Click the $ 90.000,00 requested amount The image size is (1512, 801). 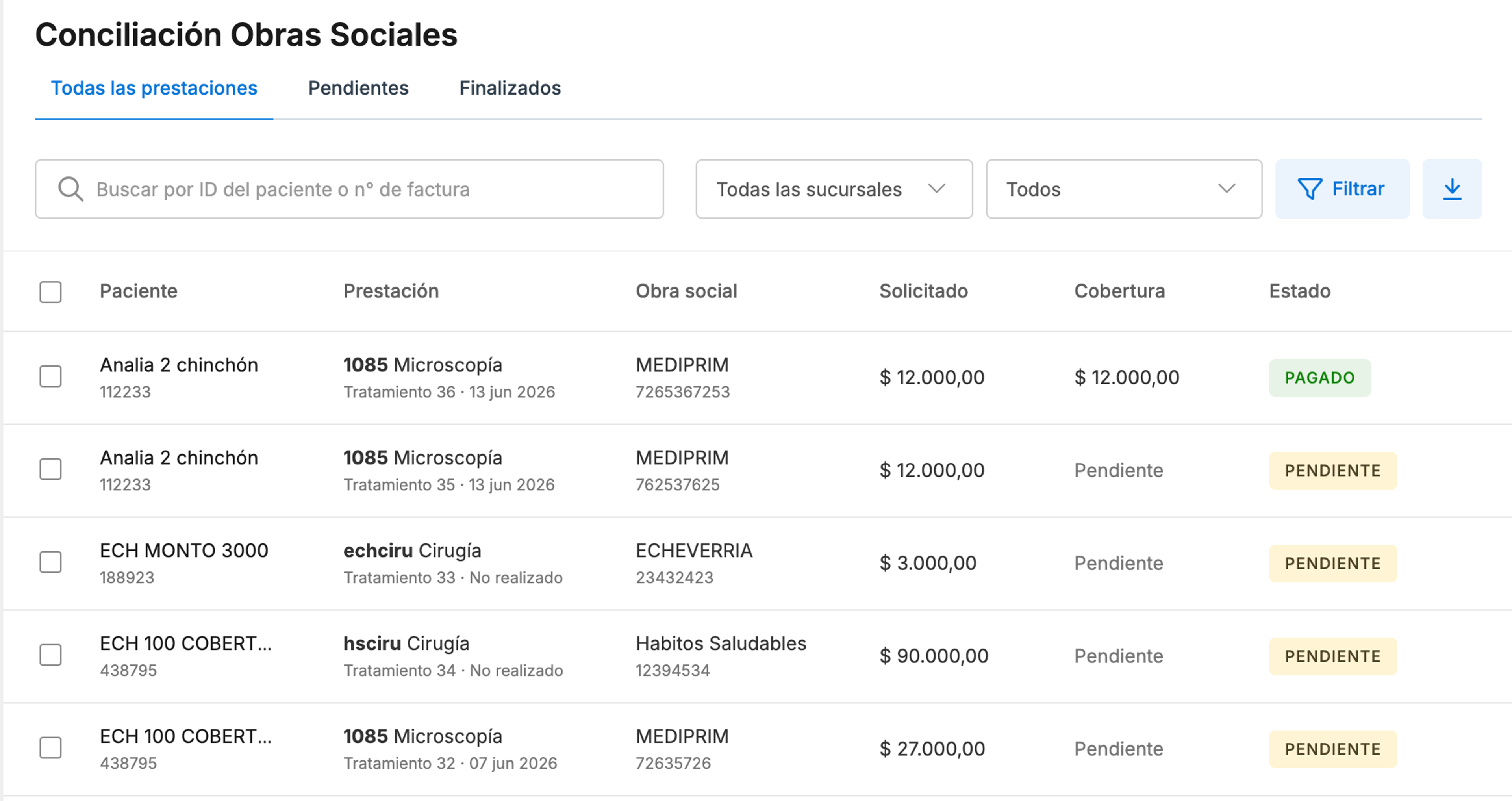point(934,656)
